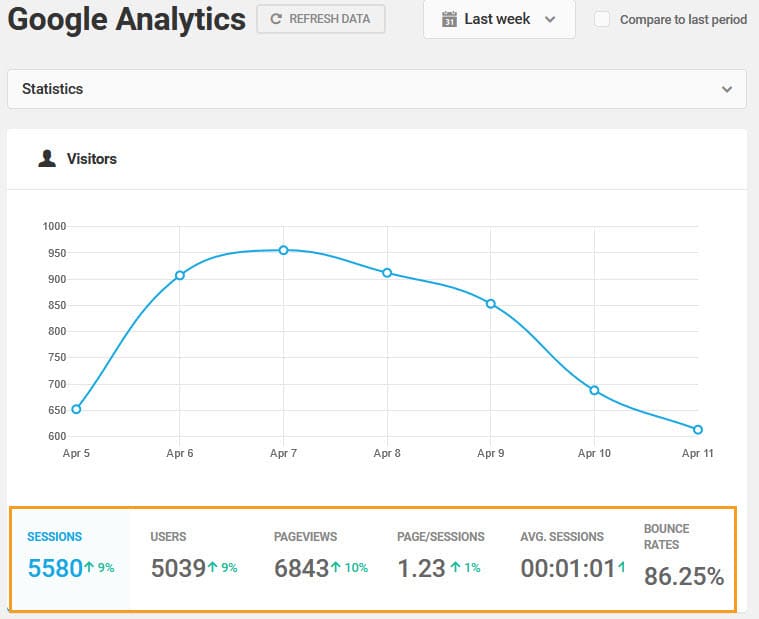Select the Page/Sessions metric tab
This screenshot has width=759, height=619.
pos(440,559)
